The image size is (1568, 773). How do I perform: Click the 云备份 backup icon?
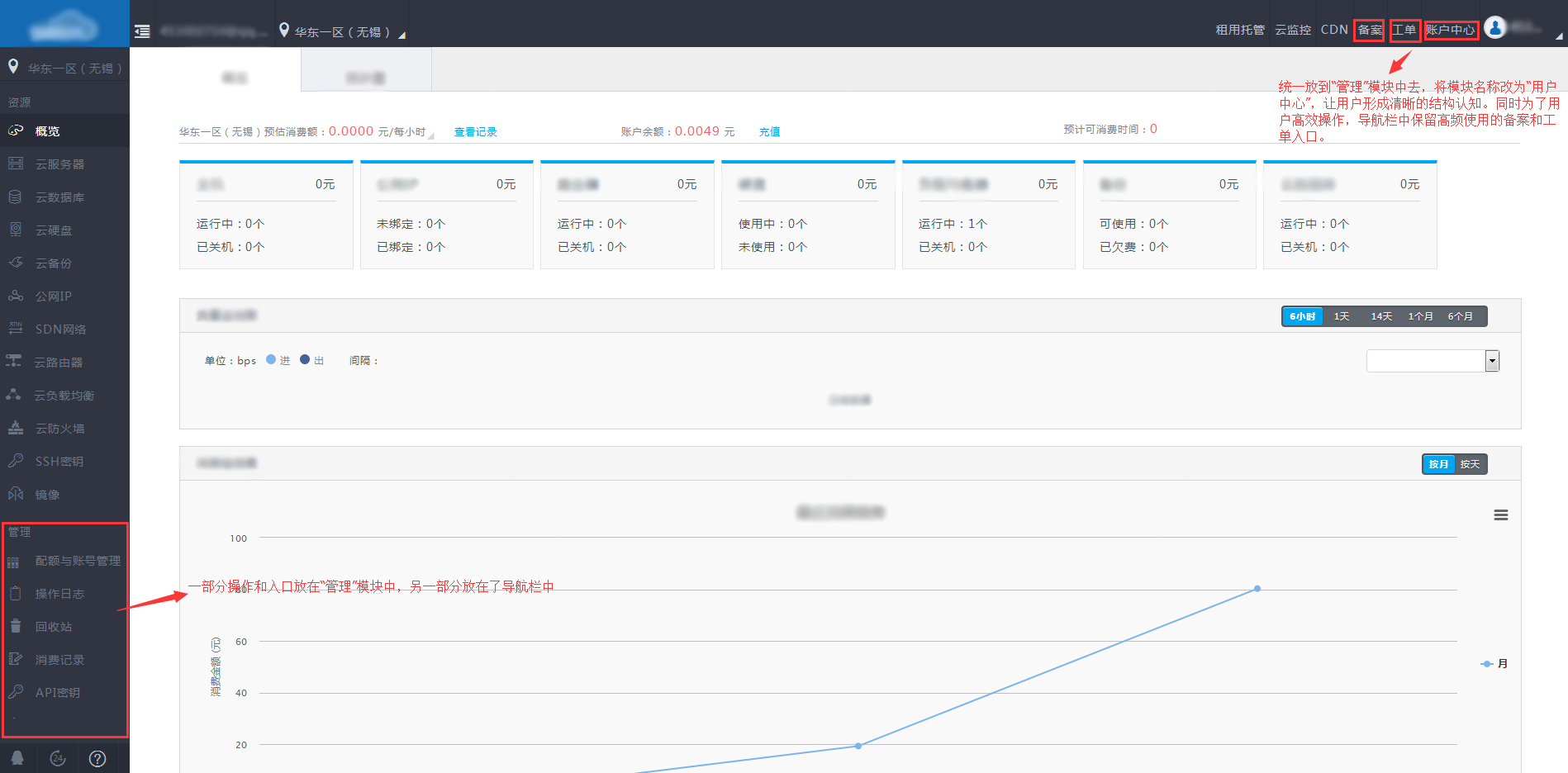pos(16,263)
